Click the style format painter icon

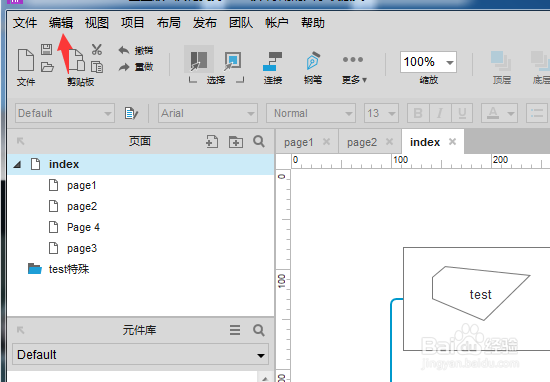[x=131, y=113]
